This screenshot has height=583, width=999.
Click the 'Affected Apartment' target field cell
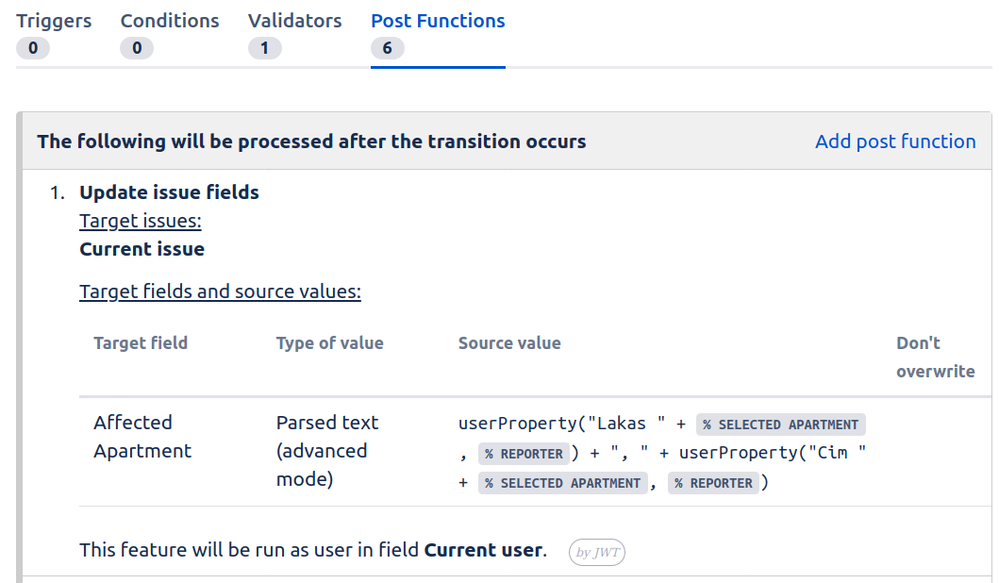142,437
